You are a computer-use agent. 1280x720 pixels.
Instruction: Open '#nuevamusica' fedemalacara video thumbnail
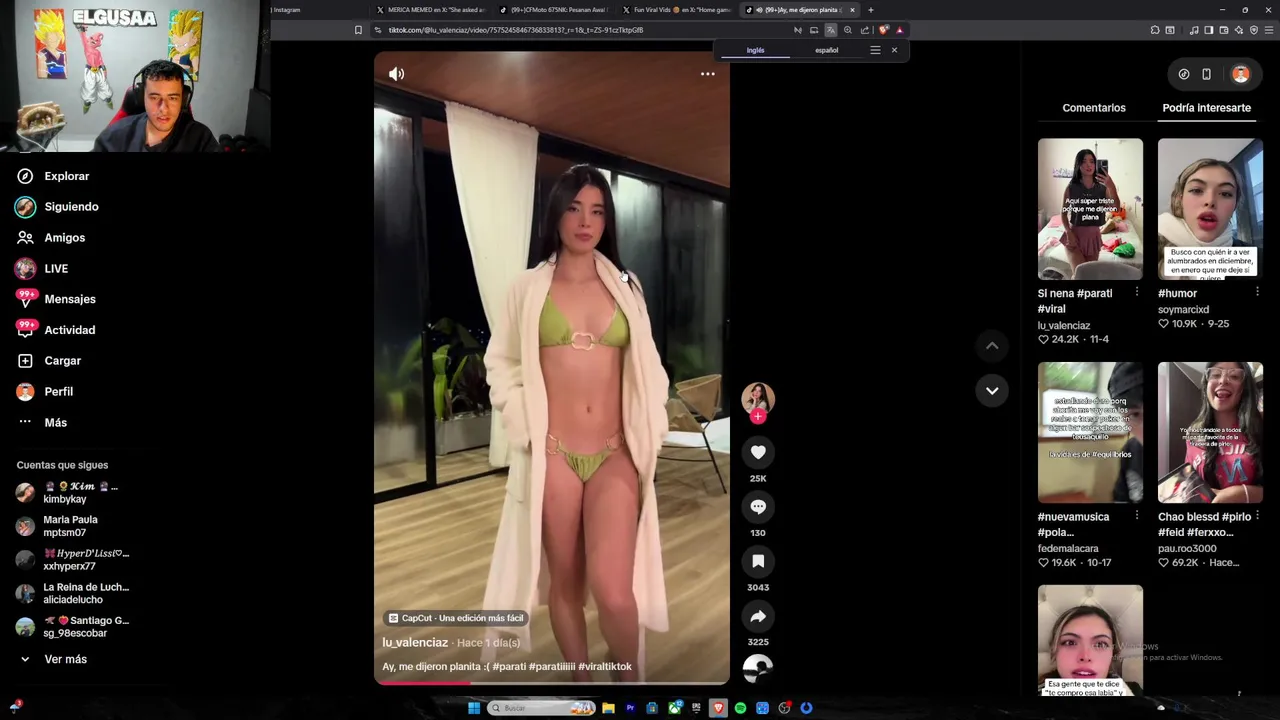1090,432
